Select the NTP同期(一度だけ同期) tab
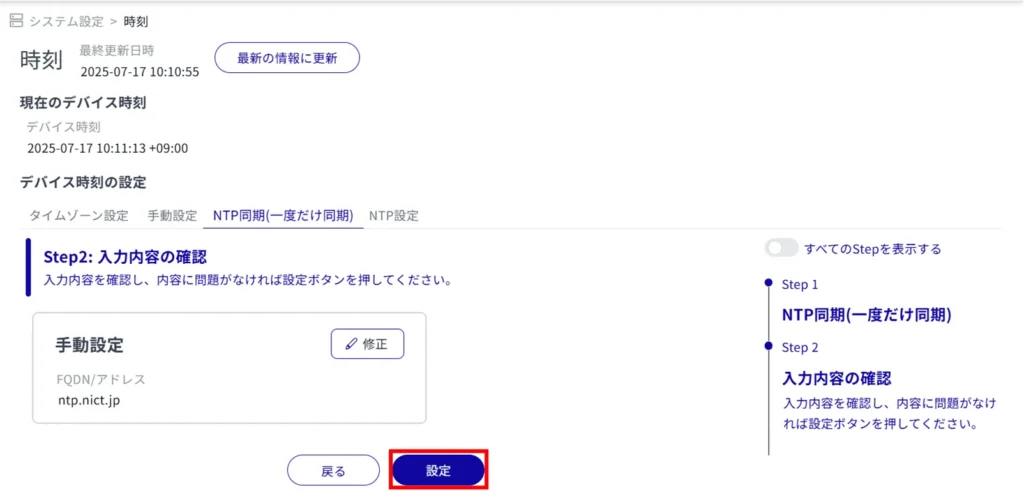The height and width of the screenshot is (504, 1024). tap(283, 215)
